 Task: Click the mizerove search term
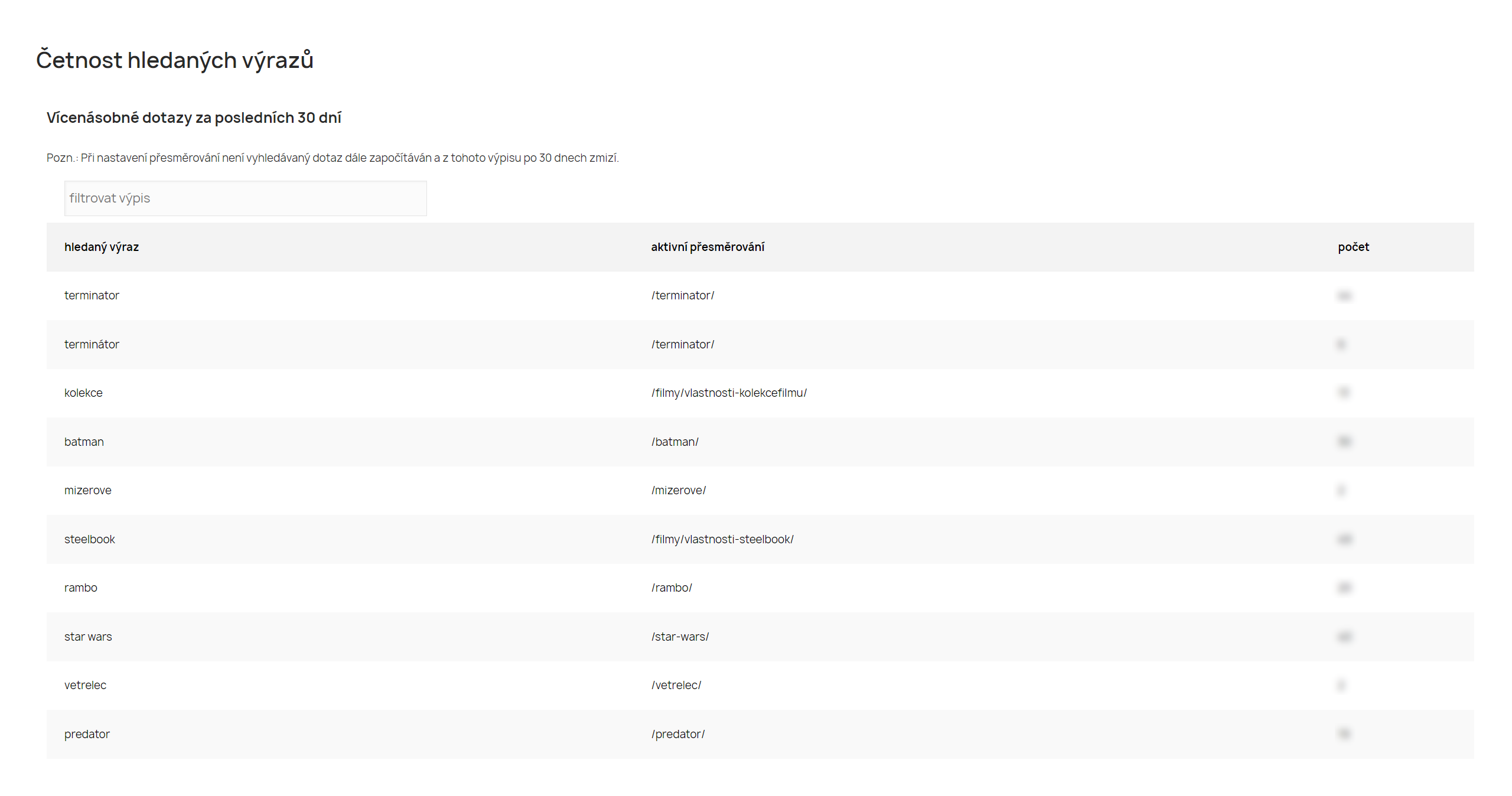point(87,490)
